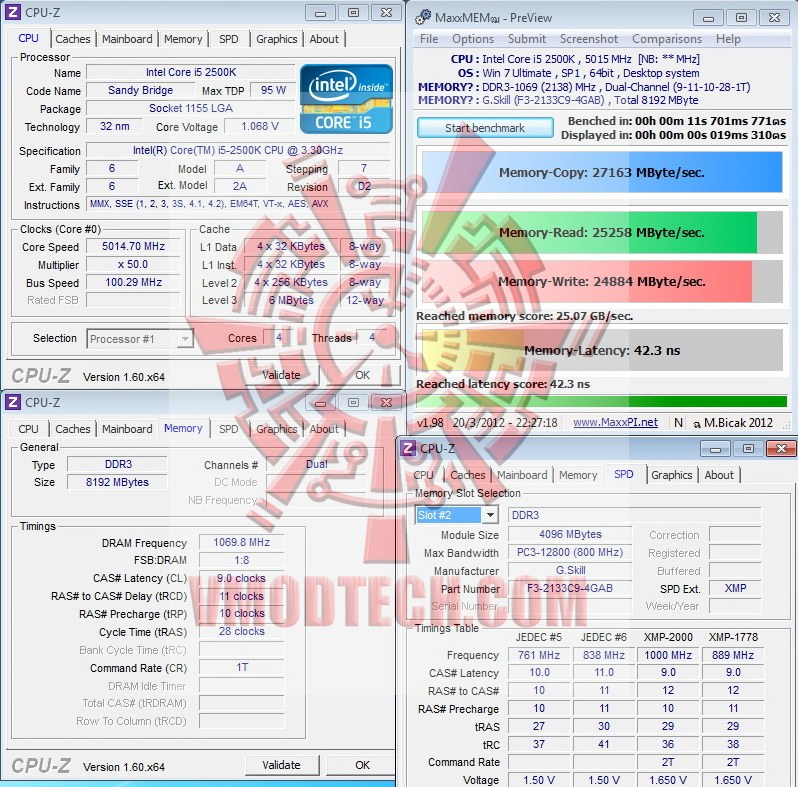Click the Memory-Write result bar

pyautogui.click(x=602, y=282)
